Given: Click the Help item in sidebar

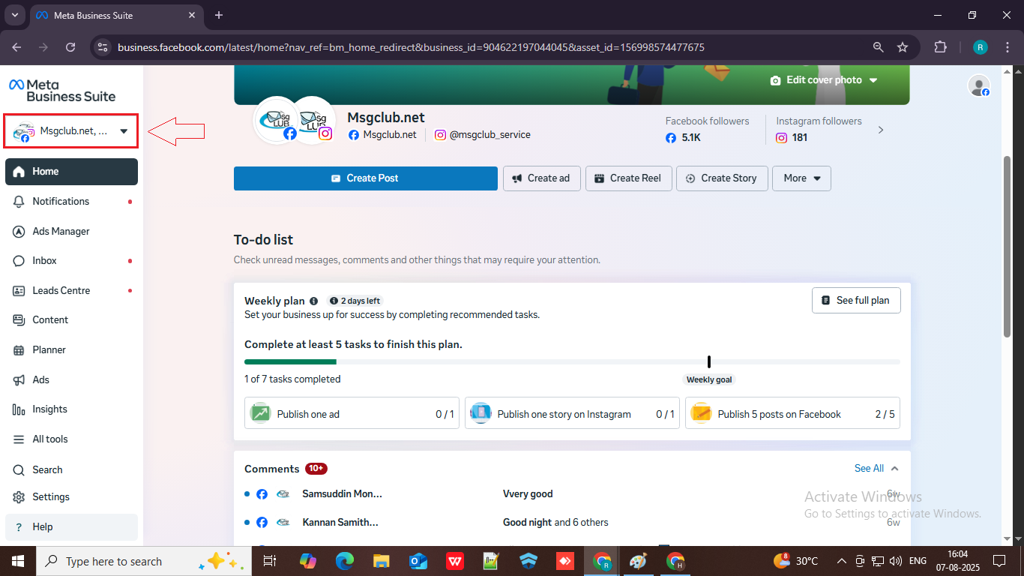Looking at the screenshot, I should click(71, 527).
